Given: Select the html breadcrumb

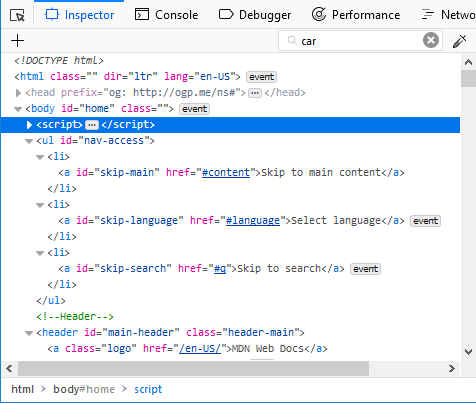Looking at the screenshot, I should click(x=22, y=389).
